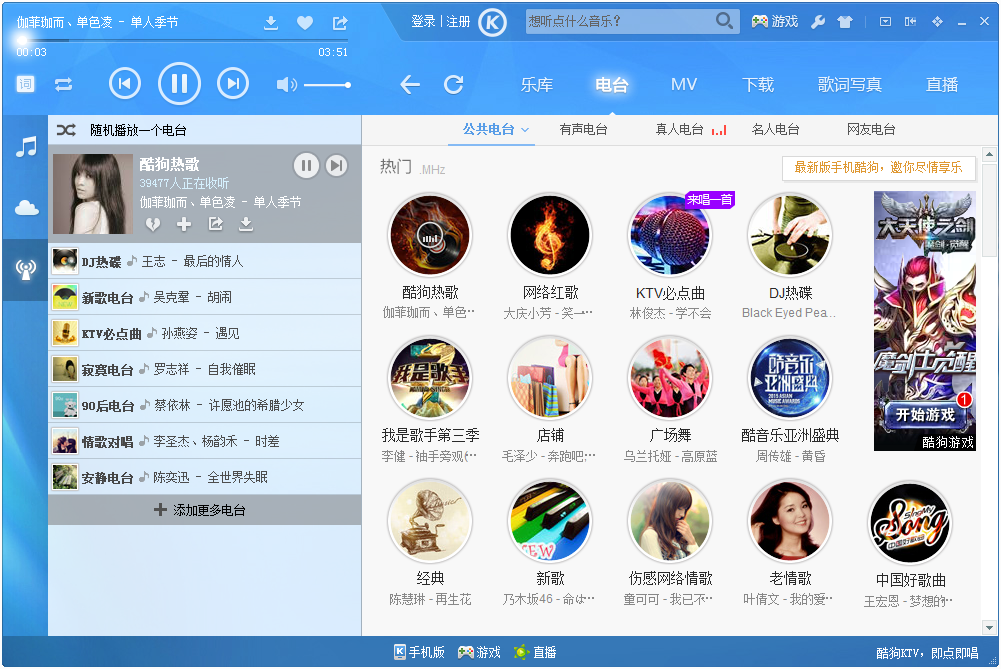Skip to the previous track
This screenshot has width=1001, height=669.
coord(125,84)
